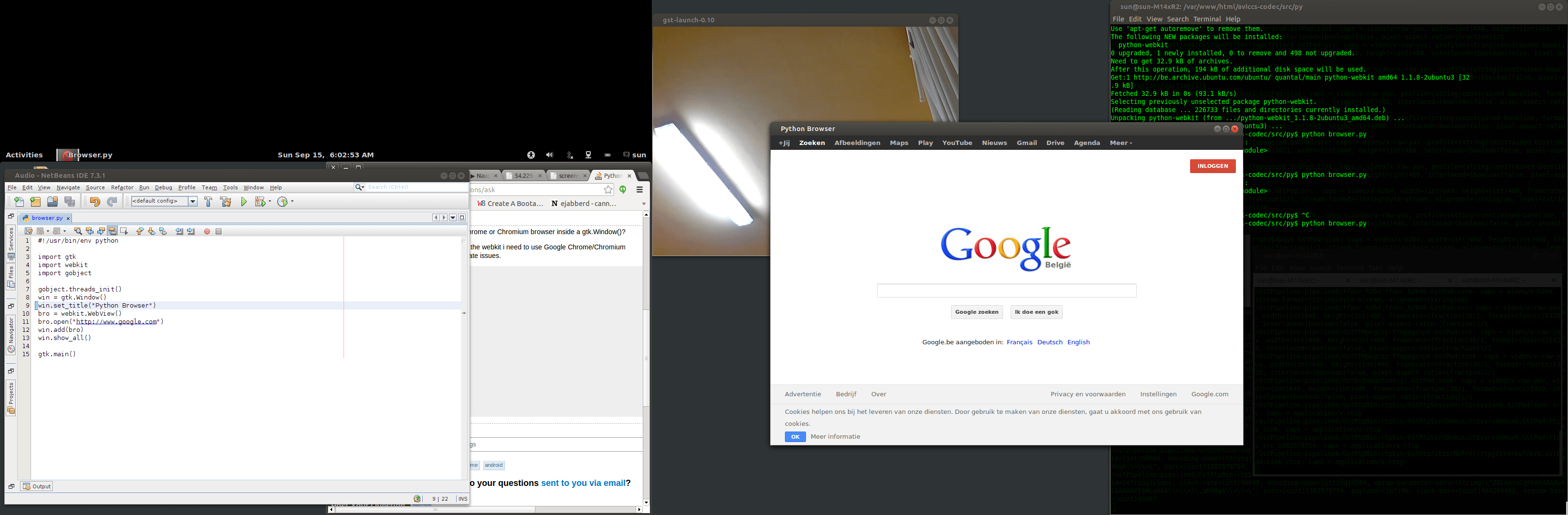The width and height of the screenshot is (1568, 515).
Task: Switch to the browser.py editor tab
Action: pyautogui.click(x=46, y=217)
